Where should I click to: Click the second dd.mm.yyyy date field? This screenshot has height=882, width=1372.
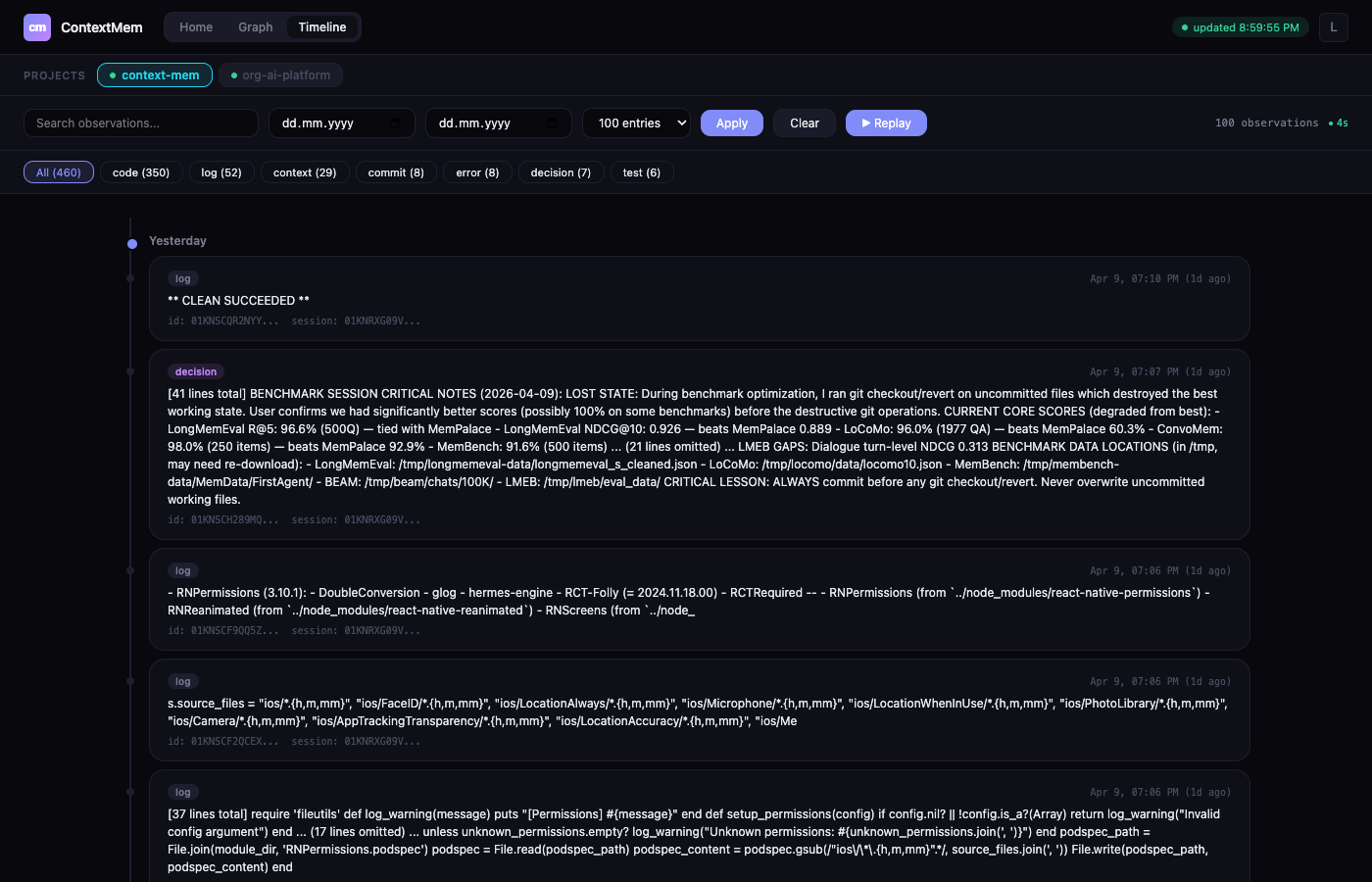(498, 123)
